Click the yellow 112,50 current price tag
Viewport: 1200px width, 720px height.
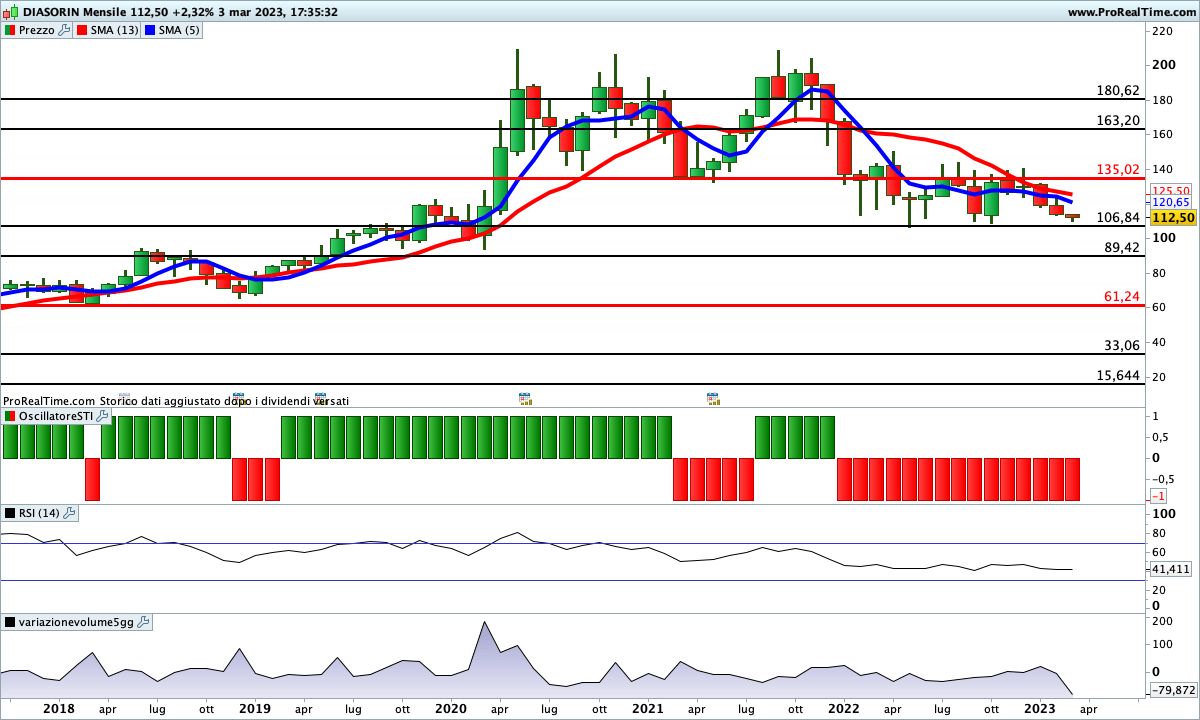[x=1172, y=217]
